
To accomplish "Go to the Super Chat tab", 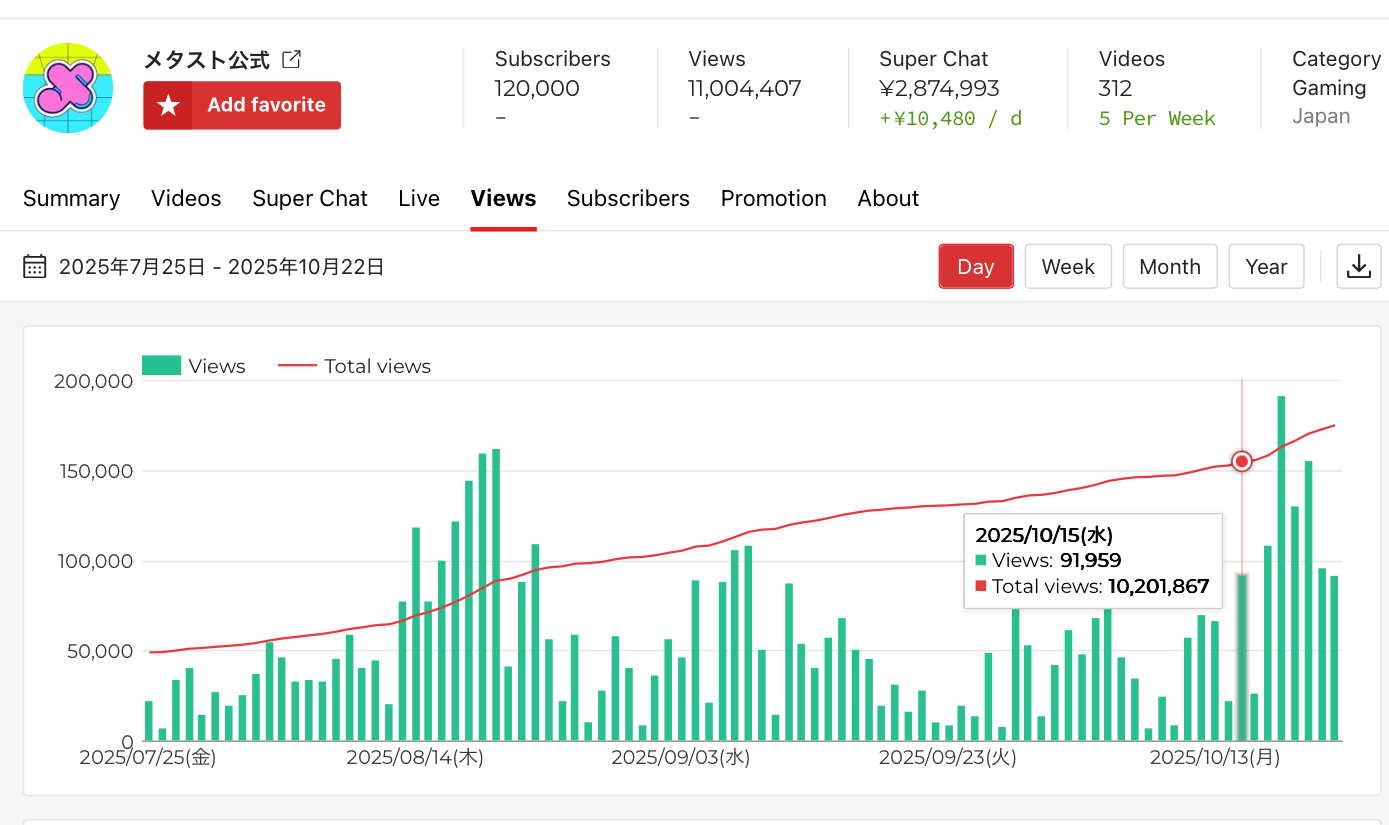I will (x=309, y=199).
